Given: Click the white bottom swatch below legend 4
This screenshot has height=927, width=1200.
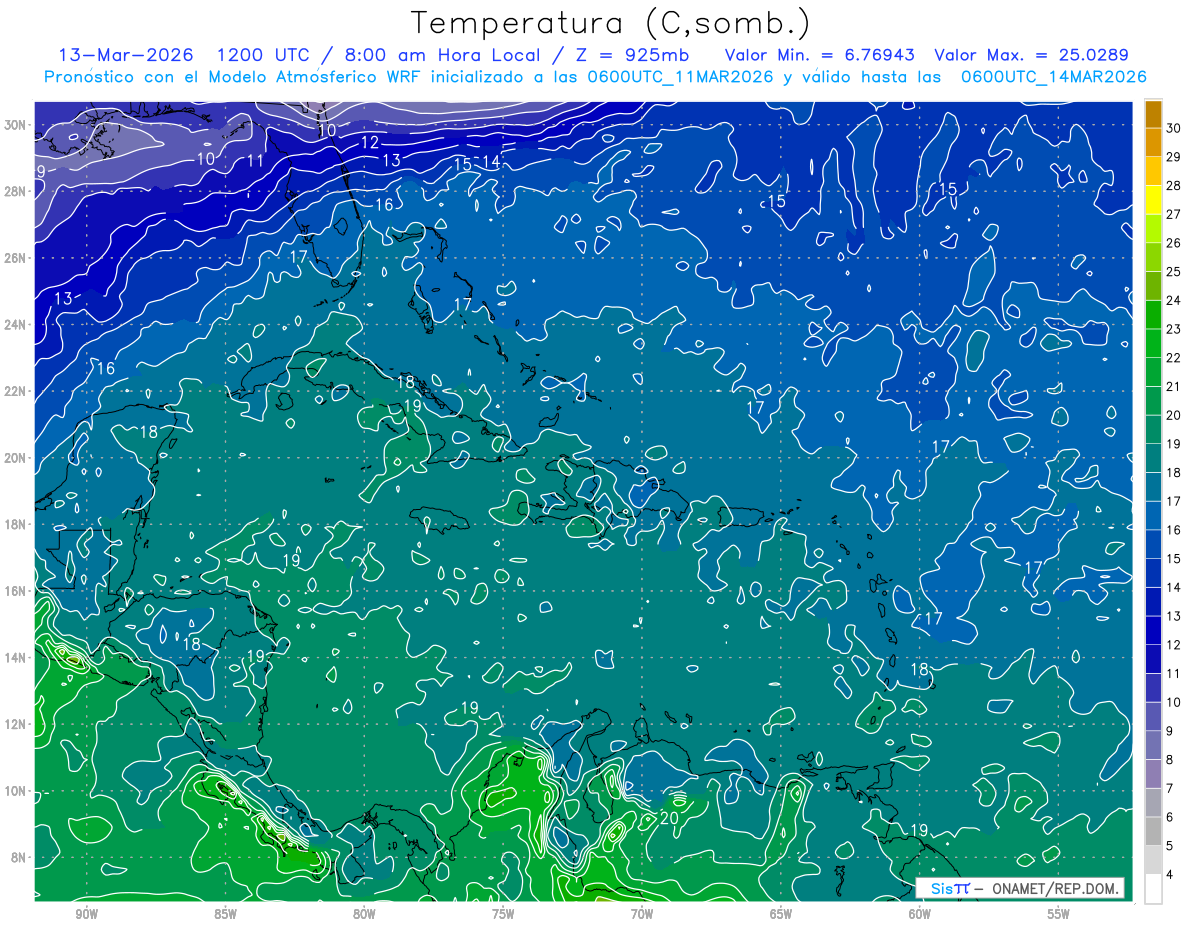Looking at the screenshot, I should (1153, 889).
